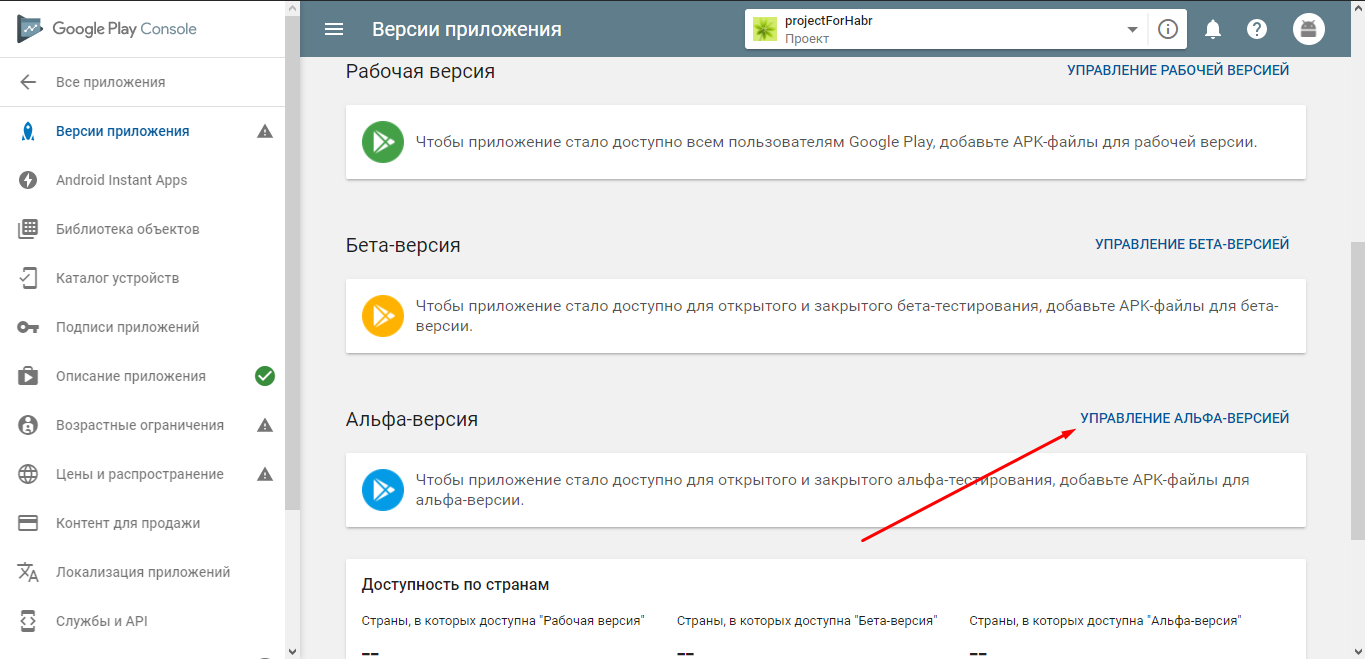This screenshot has width=1365, height=659.
Task: Click the Google Play Console logo
Action: coord(107,29)
